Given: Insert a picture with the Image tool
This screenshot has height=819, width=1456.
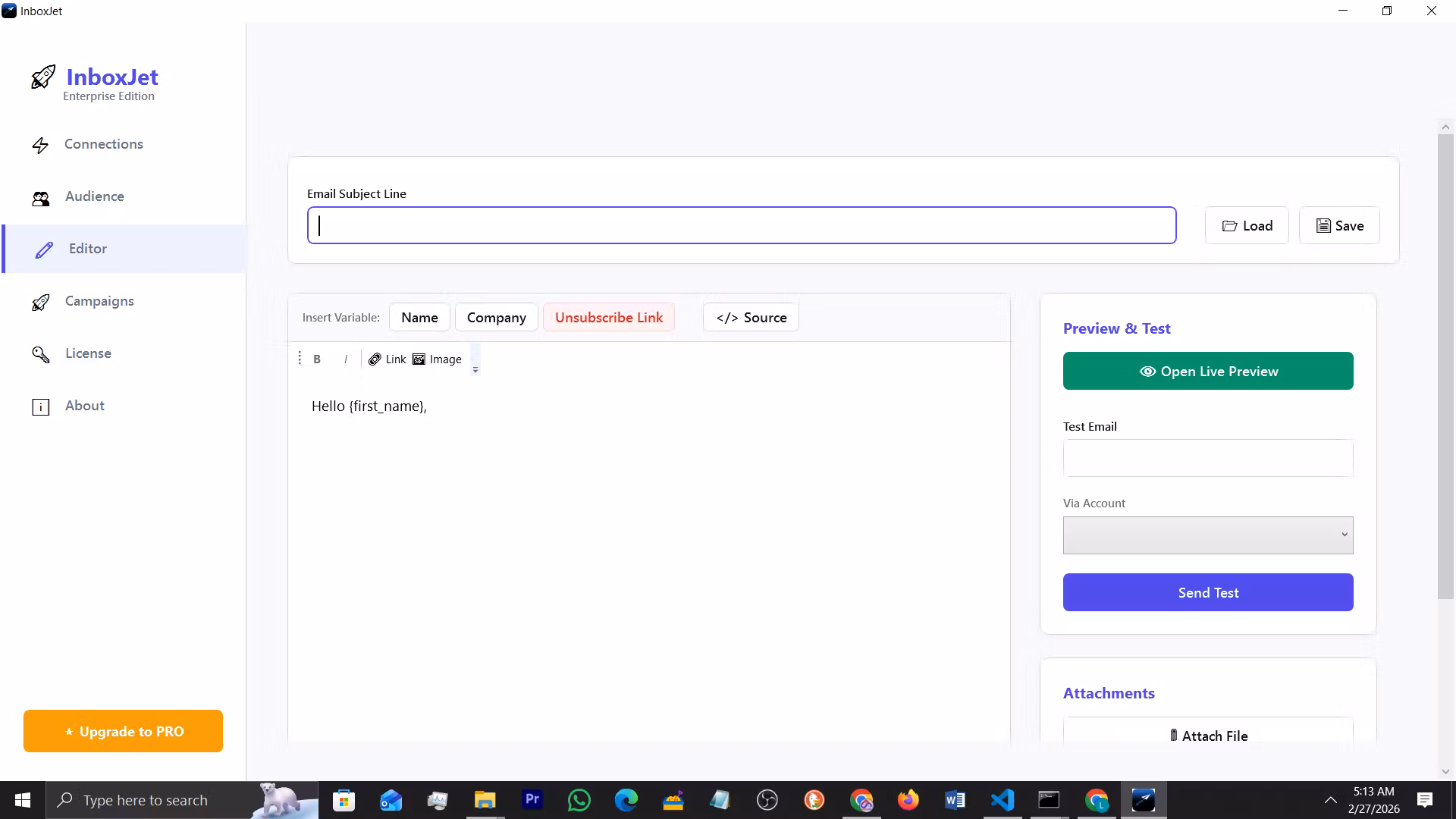Looking at the screenshot, I should (437, 359).
